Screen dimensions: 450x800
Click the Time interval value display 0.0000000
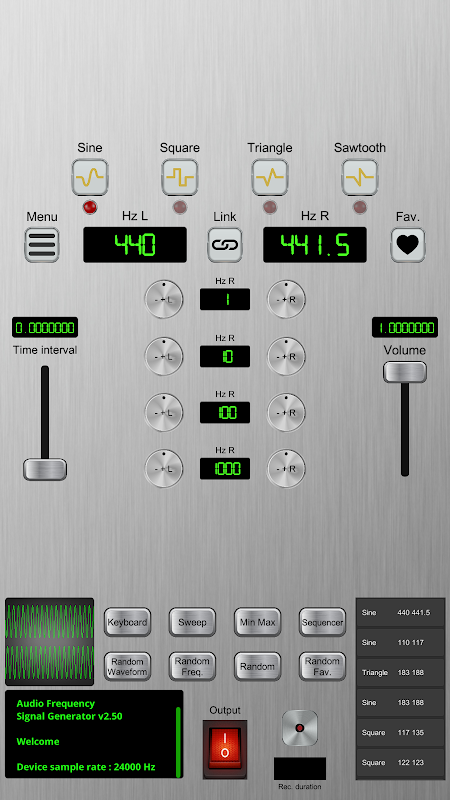(x=45, y=327)
